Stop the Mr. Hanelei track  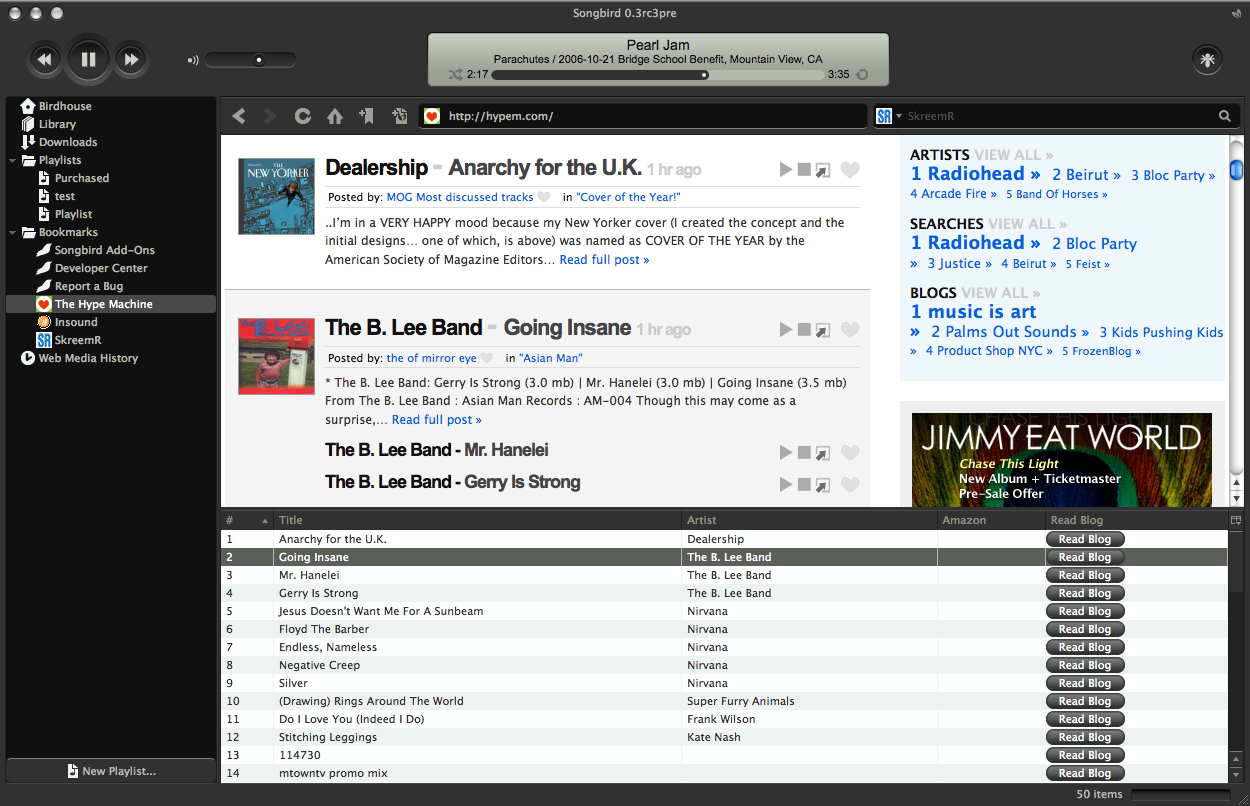point(804,453)
